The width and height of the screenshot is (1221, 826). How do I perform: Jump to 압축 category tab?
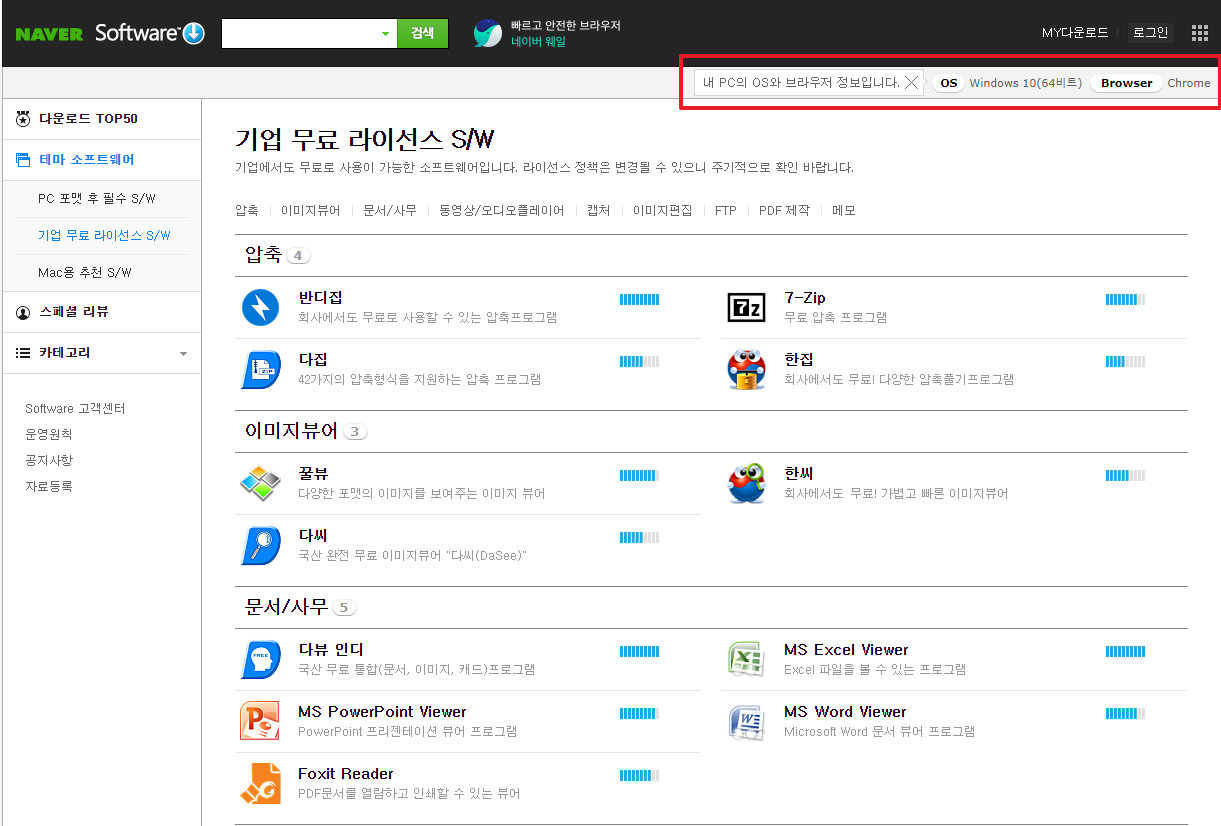pyautogui.click(x=247, y=211)
